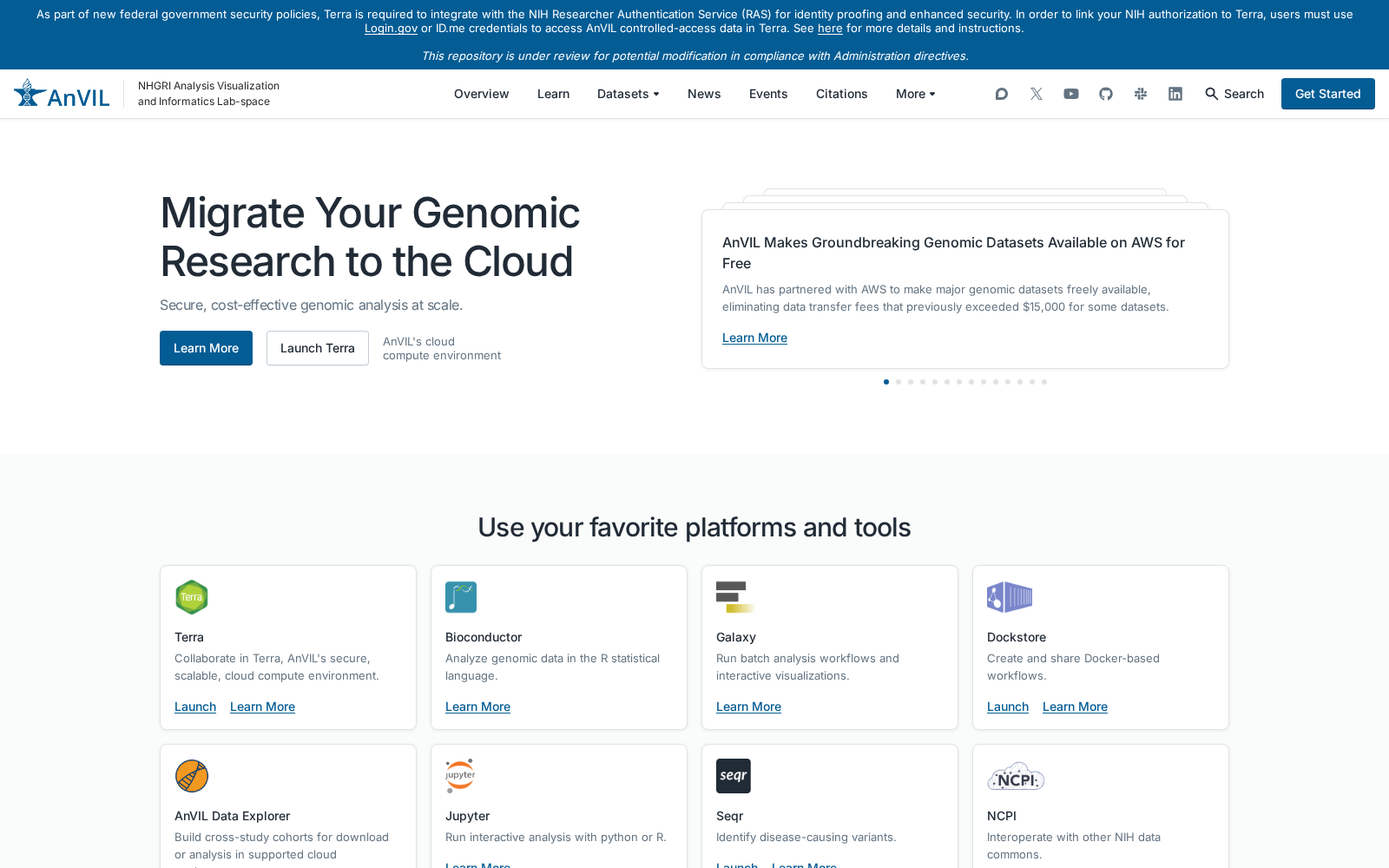
Task: Click the NCPI cloud logo icon
Action: (x=1016, y=776)
